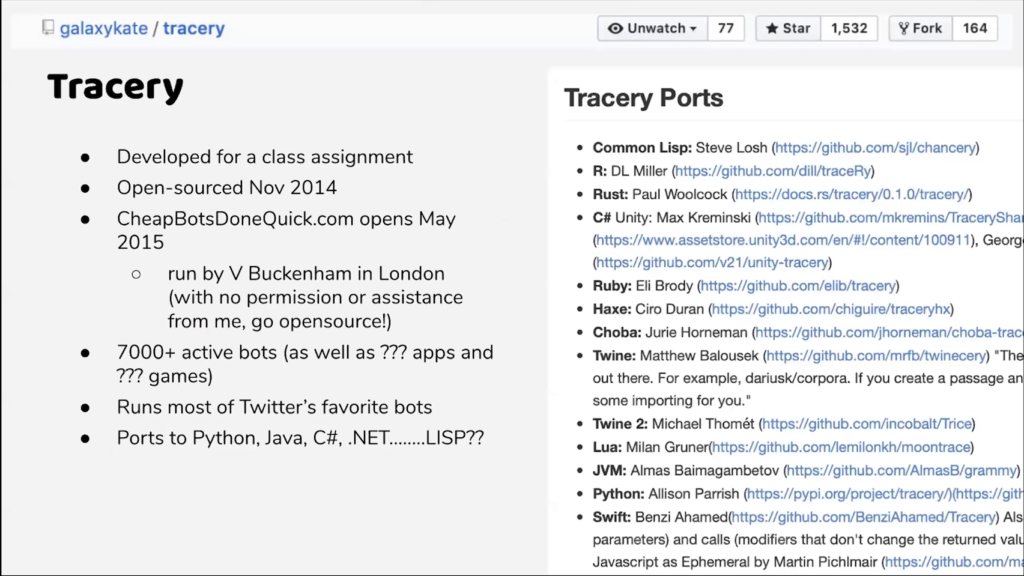Screen dimensions: 1024x576
Task: Click 'Developed for a class assignment' bullet
Action: coord(264,157)
